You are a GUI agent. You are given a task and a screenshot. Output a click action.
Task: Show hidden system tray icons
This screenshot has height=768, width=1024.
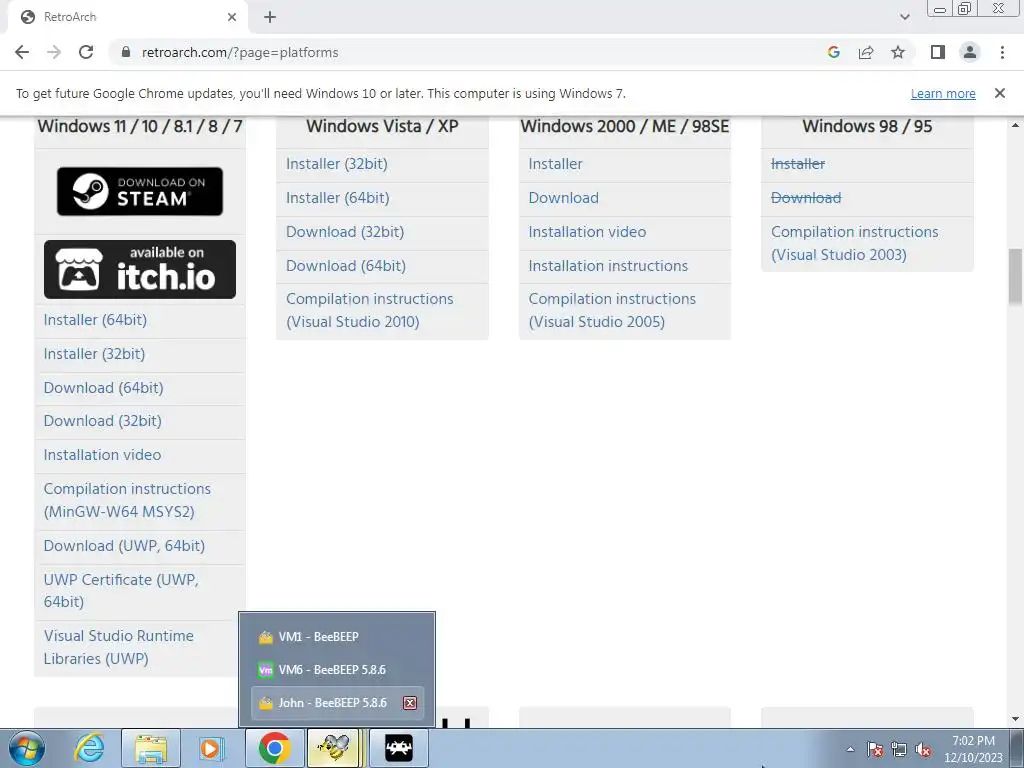850,750
